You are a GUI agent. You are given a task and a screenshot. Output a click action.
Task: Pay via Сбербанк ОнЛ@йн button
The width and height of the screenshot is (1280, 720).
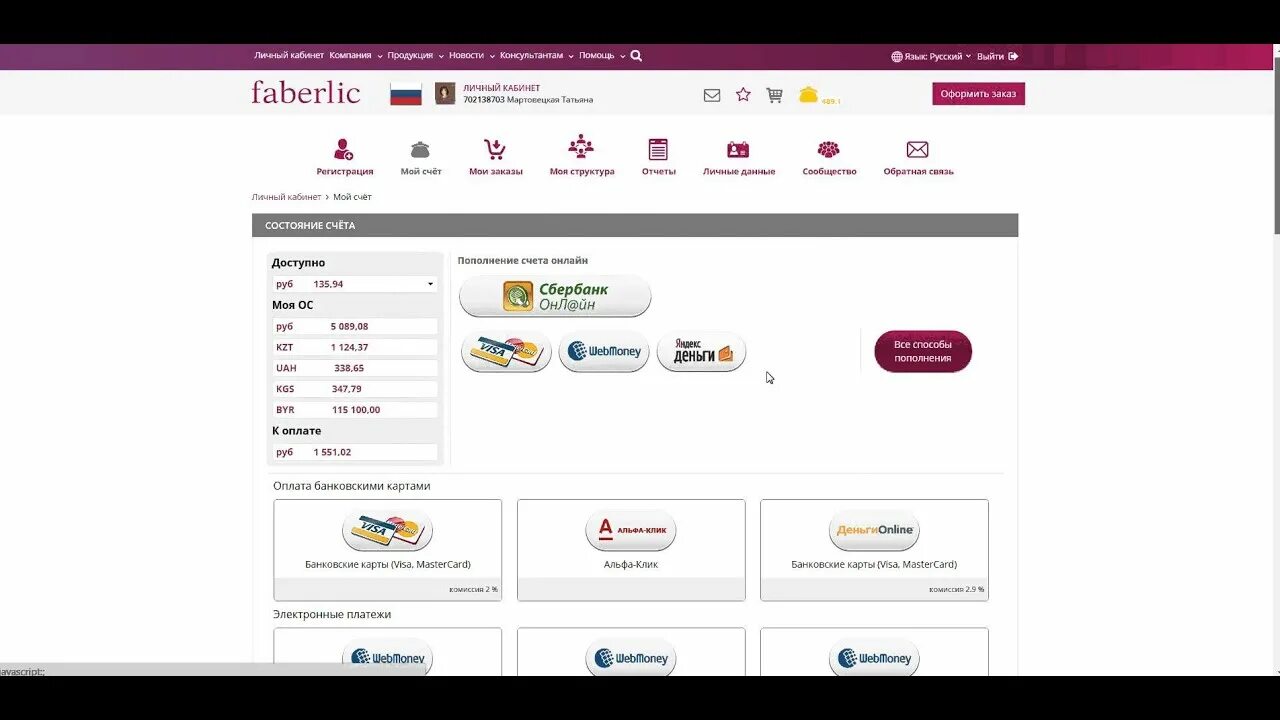(x=555, y=296)
